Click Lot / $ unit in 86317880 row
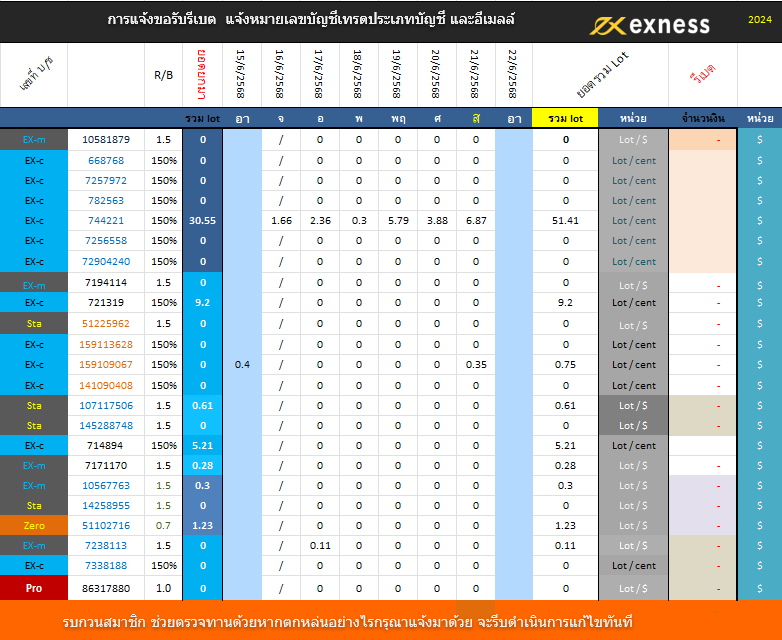 pos(633,588)
